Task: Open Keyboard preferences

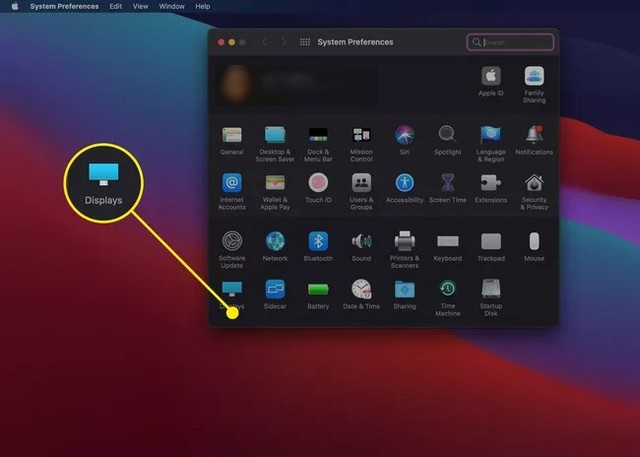Action: [448, 246]
